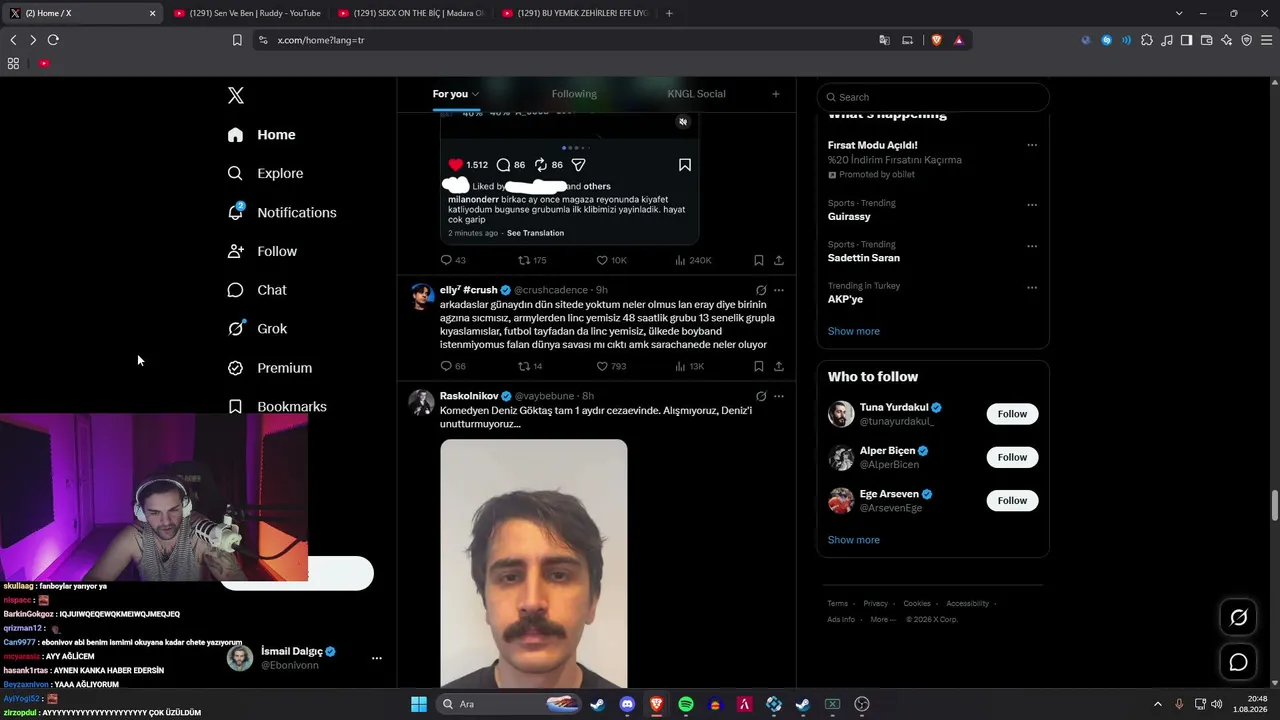Viewport: 1280px width, 720px height.
Task: Open Spotify from the taskbar
Action: (x=686, y=704)
